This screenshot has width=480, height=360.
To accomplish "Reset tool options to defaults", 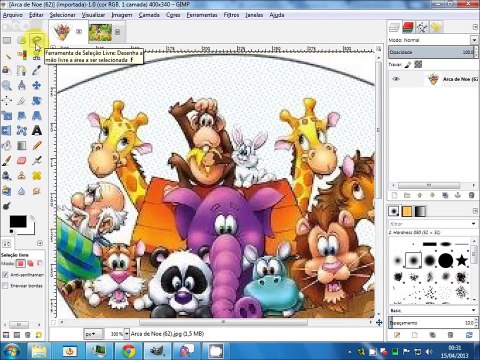I will click(x=39, y=335).
